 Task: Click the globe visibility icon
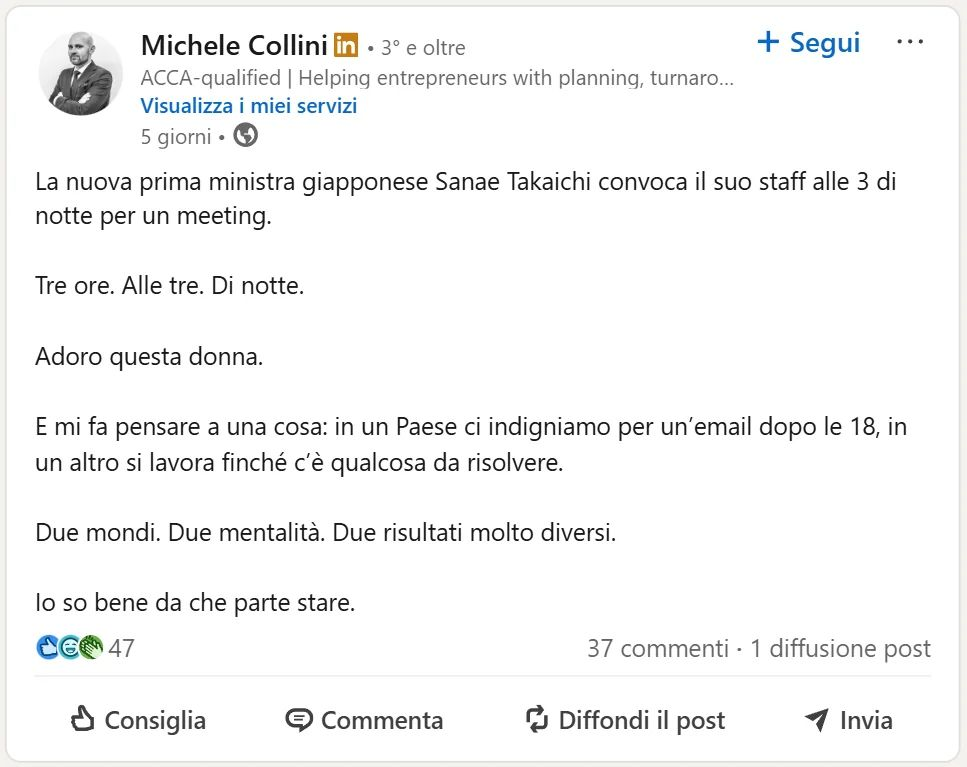click(x=245, y=135)
